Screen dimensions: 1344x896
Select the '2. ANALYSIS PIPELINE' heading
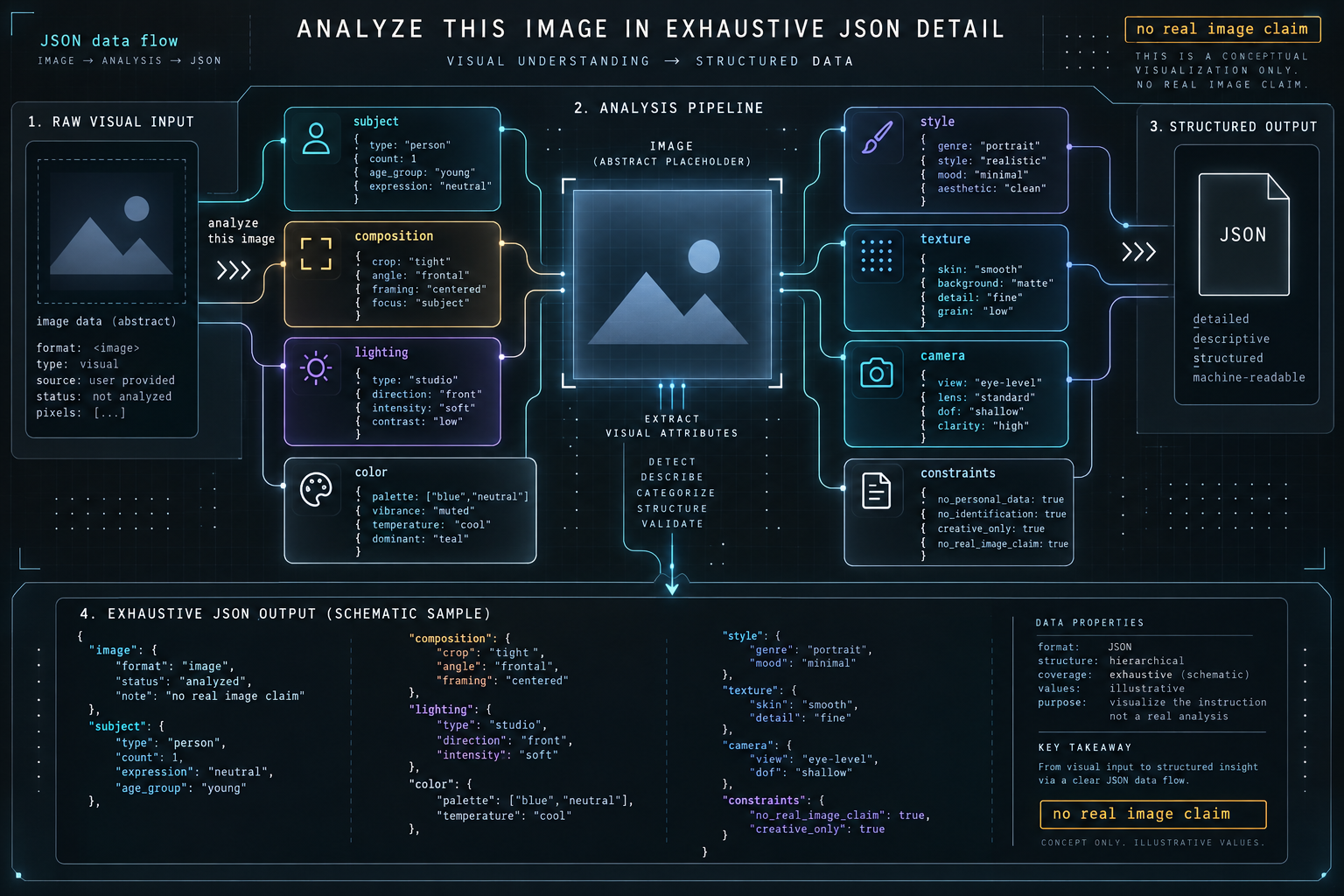point(668,108)
